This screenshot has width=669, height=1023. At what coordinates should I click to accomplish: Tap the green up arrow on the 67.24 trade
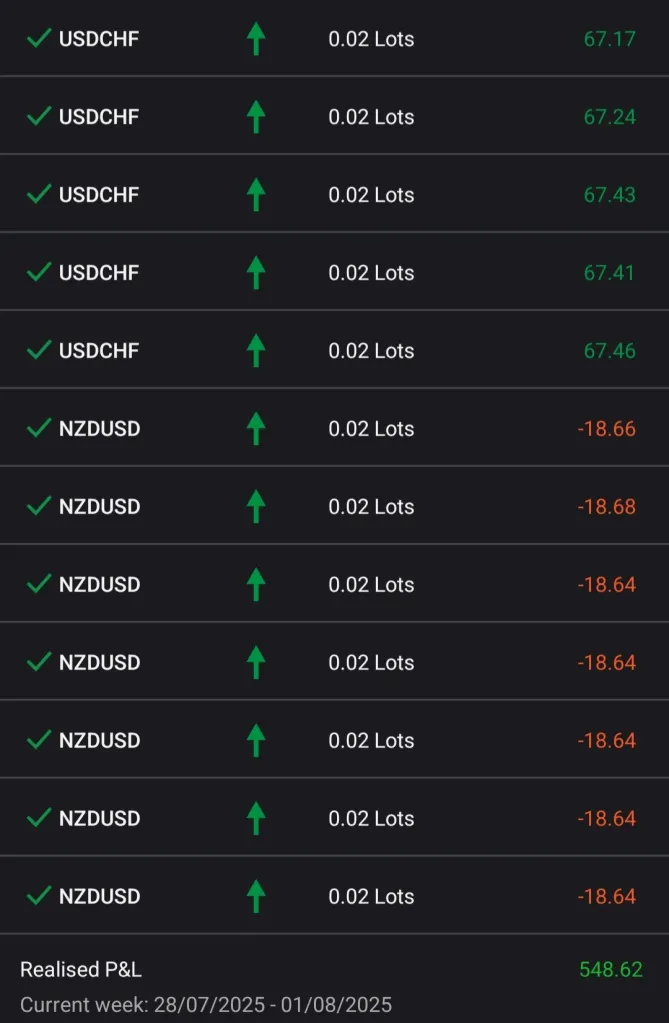pyautogui.click(x=256, y=117)
